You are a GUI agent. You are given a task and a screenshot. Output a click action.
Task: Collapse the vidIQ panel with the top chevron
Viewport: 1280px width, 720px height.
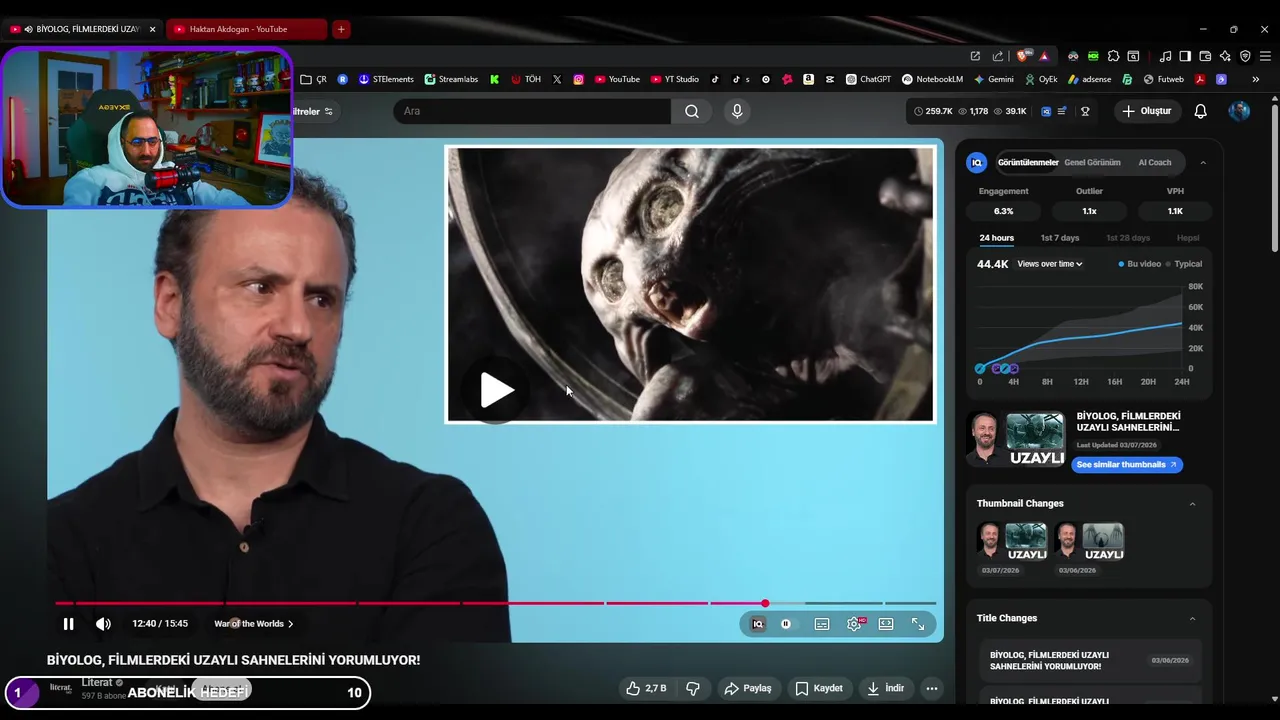coord(1203,162)
